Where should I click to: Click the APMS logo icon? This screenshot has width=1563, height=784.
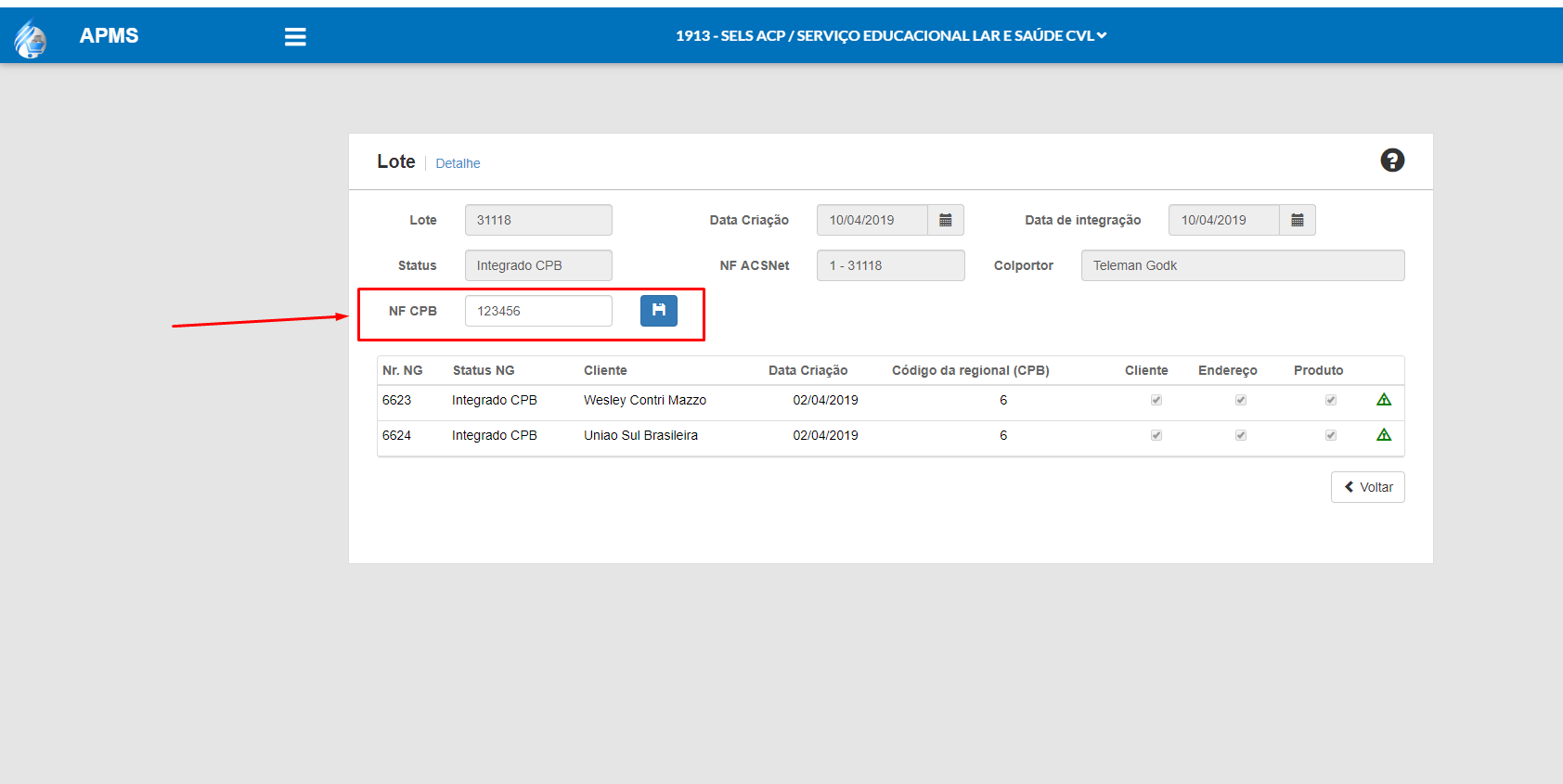31,38
